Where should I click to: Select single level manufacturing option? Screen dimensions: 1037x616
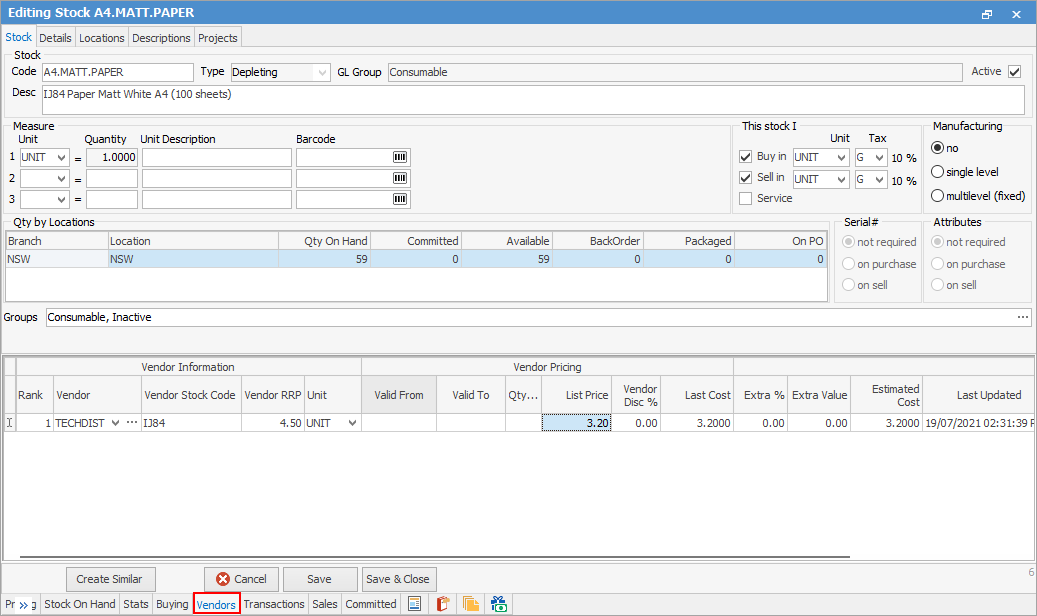click(x=938, y=172)
